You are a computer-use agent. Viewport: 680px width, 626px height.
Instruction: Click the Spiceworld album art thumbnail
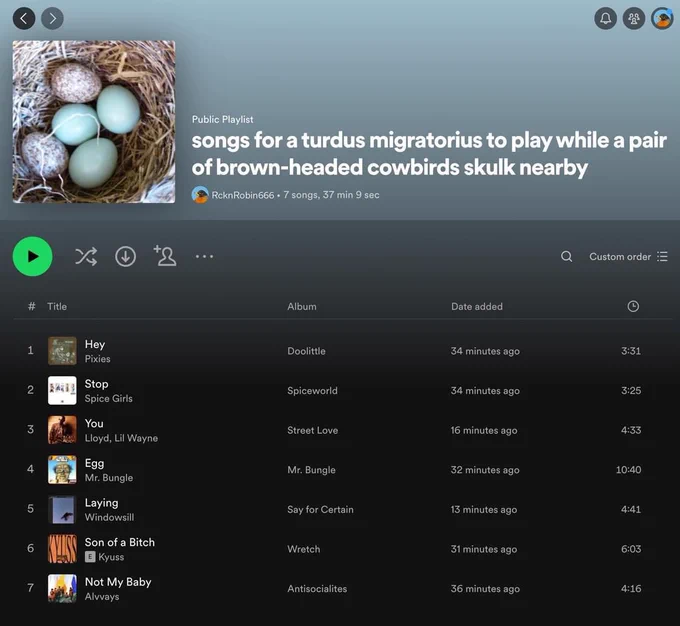pos(62,390)
